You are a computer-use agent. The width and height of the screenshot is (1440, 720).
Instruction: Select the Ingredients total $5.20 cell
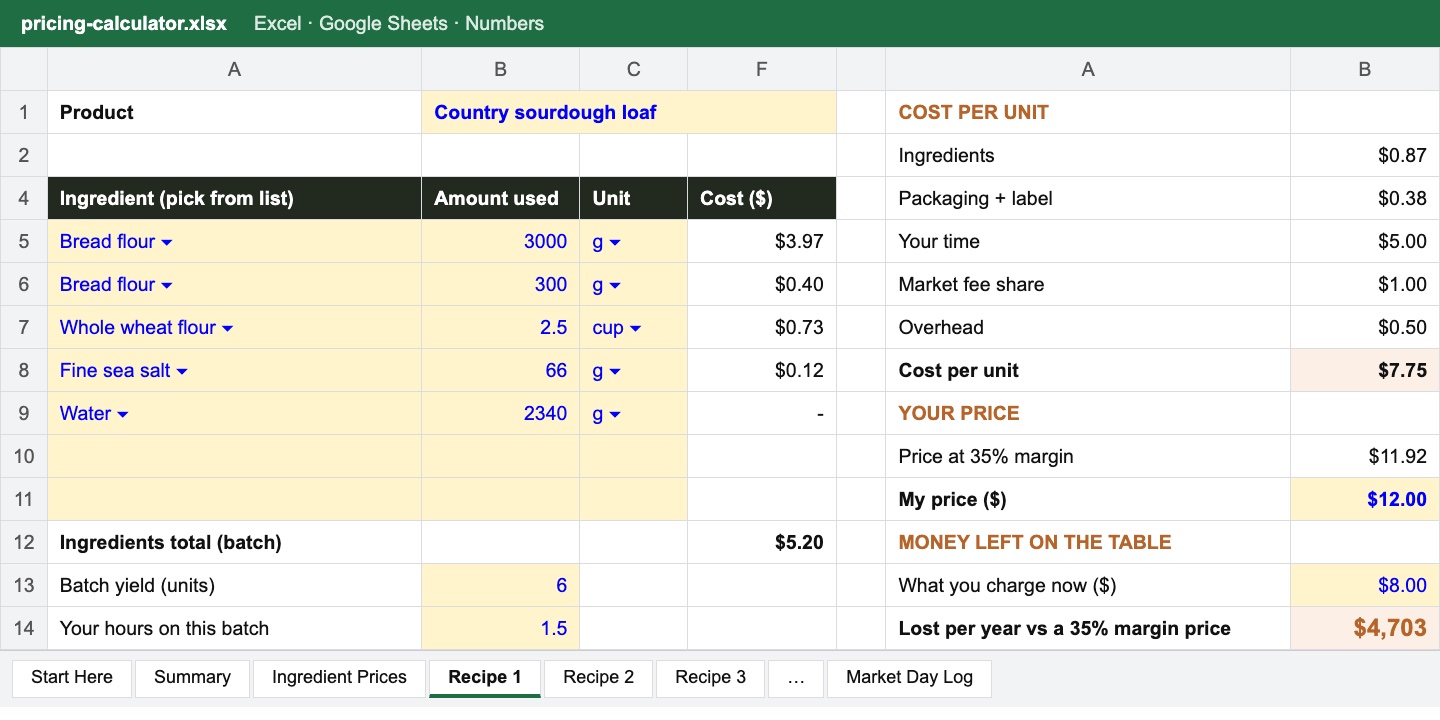[x=761, y=542]
